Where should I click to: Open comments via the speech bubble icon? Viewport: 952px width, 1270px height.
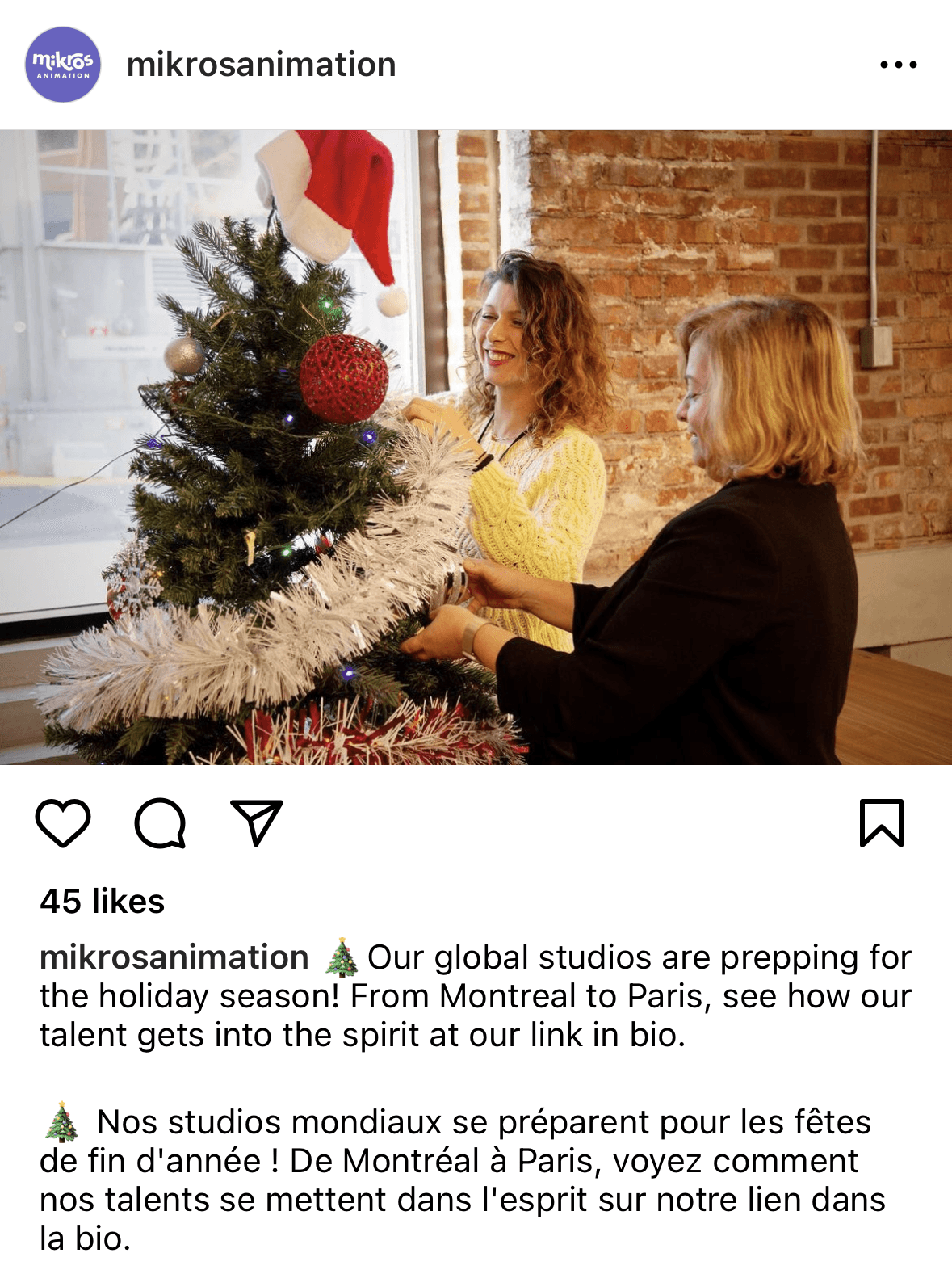click(x=160, y=823)
